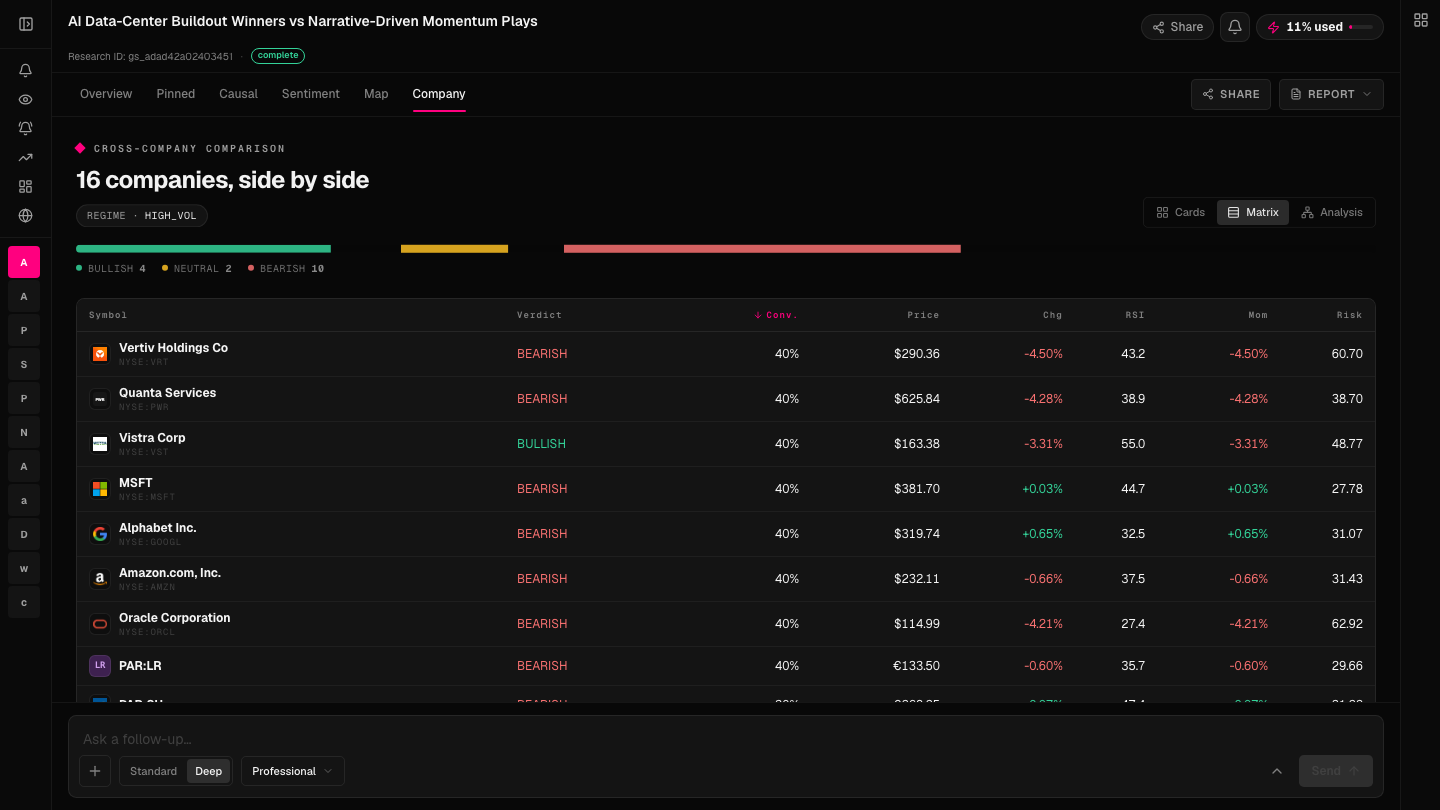Sort the table by Chg column
This screenshot has width=1440, height=810.
pos(1052,315)
